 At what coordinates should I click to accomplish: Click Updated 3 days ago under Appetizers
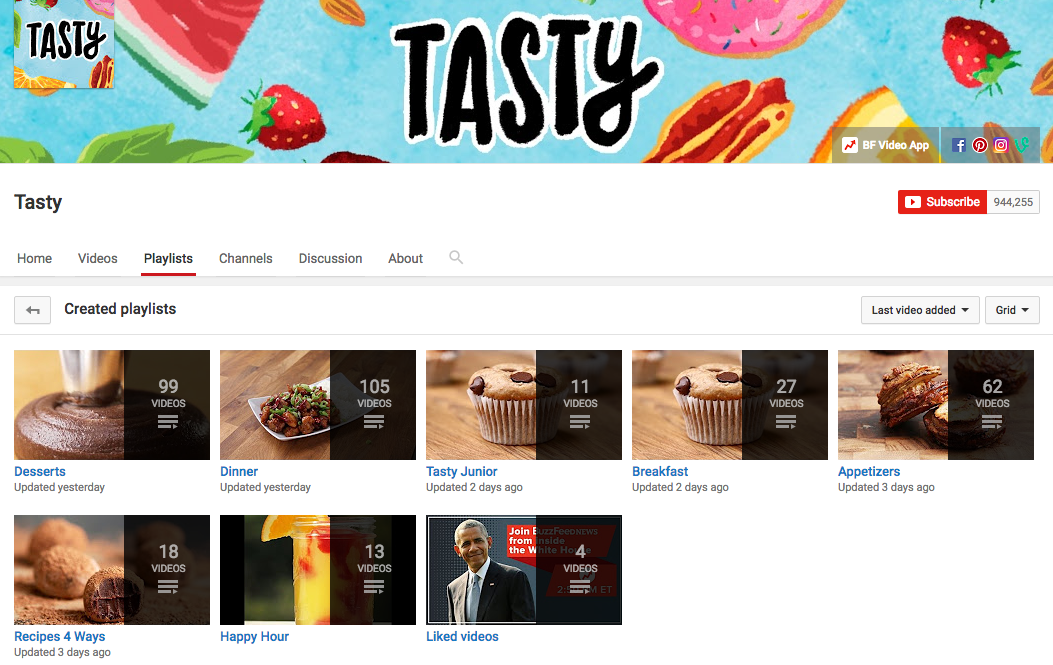point(886,488)
